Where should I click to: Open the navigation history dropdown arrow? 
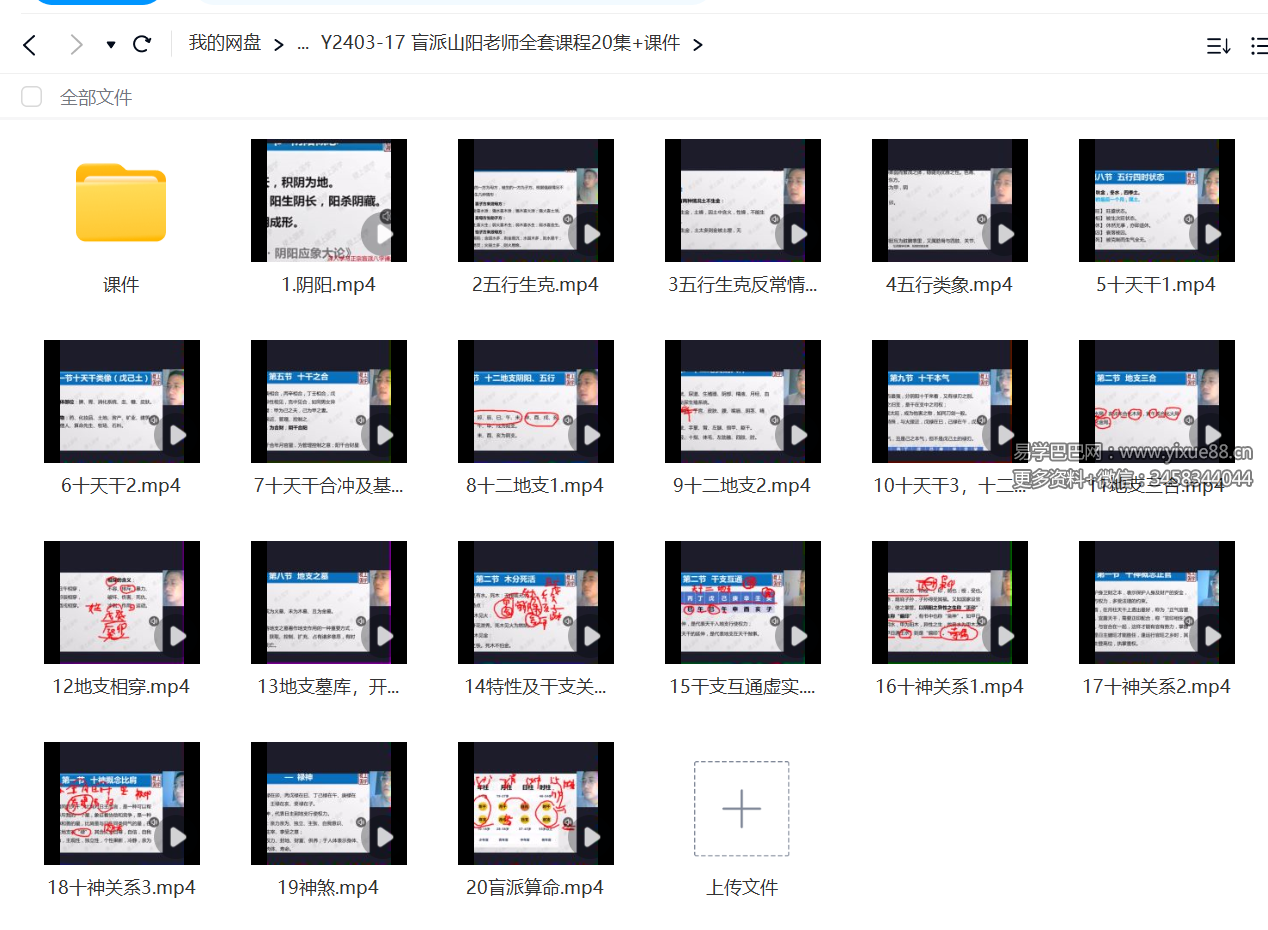click(x=110, y=44)
